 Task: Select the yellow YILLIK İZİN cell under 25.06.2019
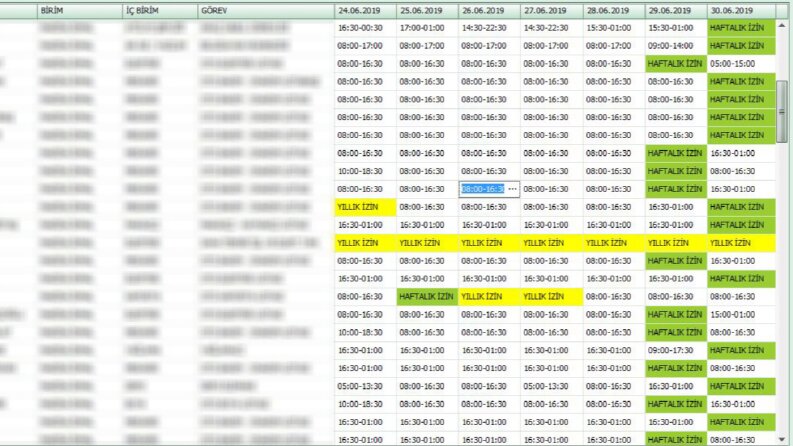pyautogui.click(x=427, y=243)
